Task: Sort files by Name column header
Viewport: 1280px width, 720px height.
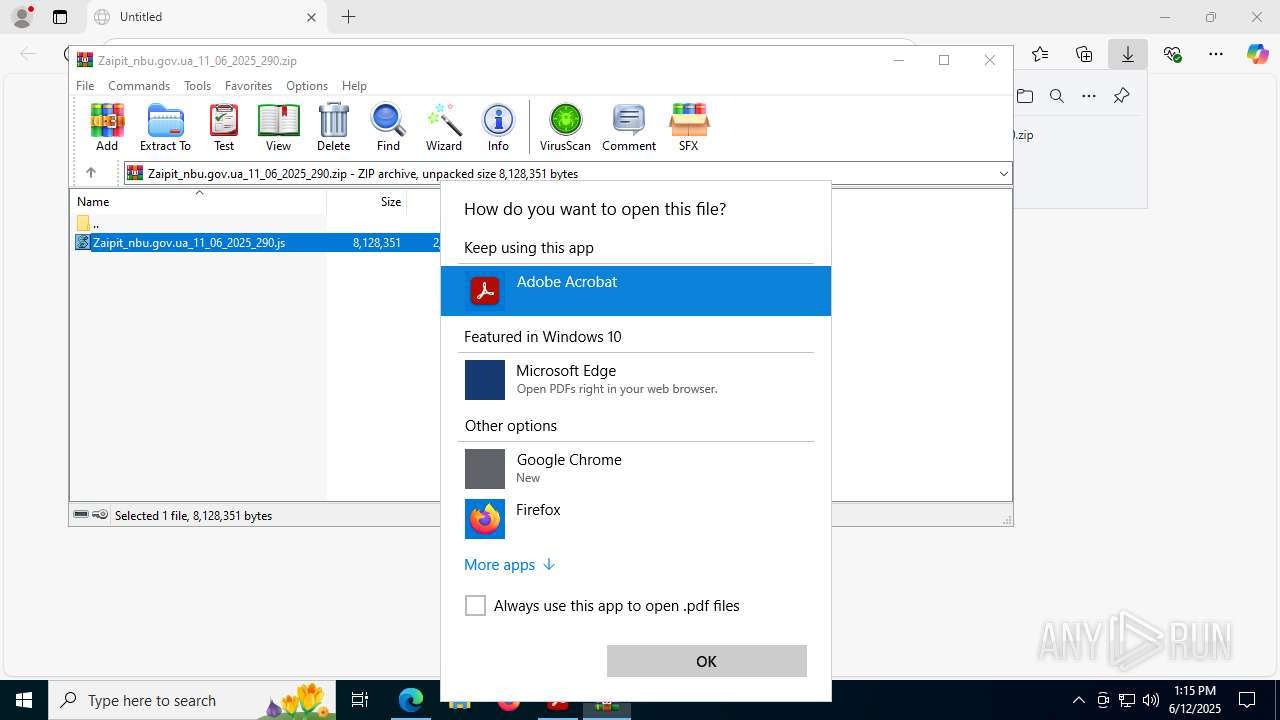Action: (x=198, y=201)
